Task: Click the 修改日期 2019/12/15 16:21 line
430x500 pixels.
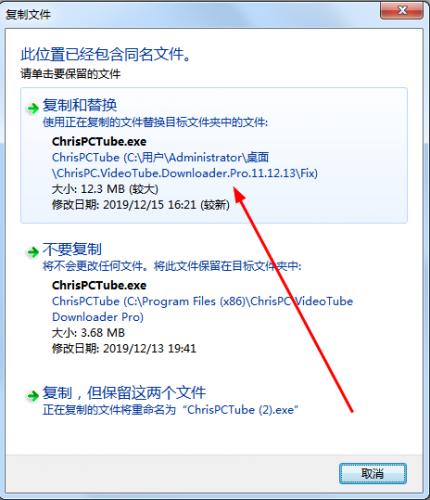Action: (x=141, y=205)
